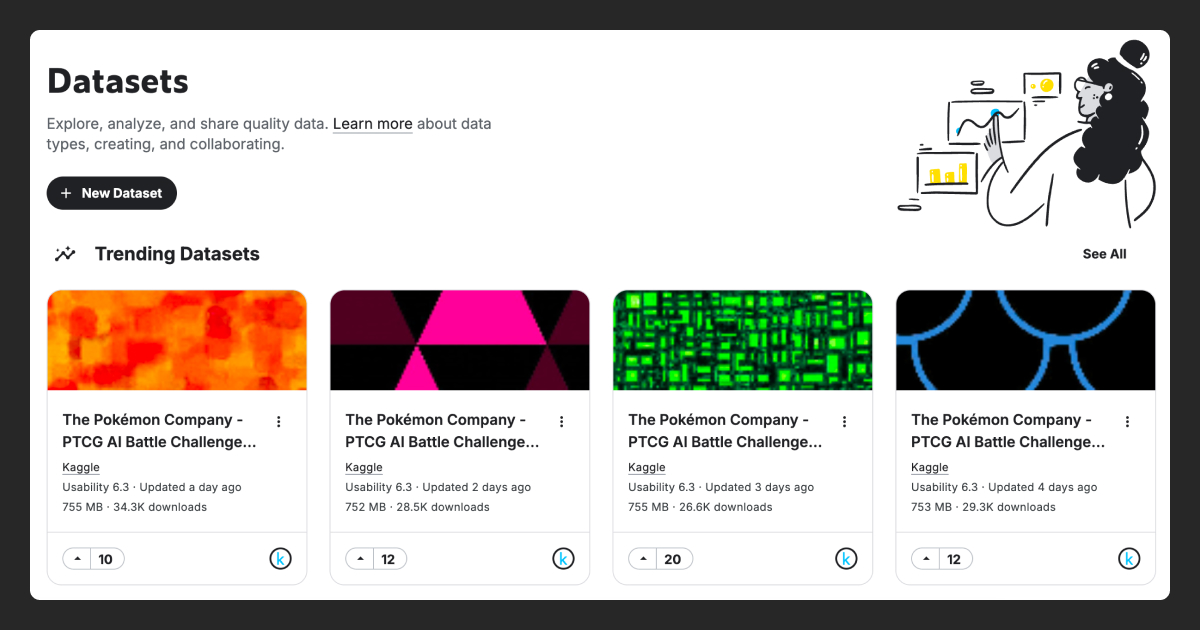Click See All trending datasets
The image size is (1200, 630).
(x=1104, y=254)
